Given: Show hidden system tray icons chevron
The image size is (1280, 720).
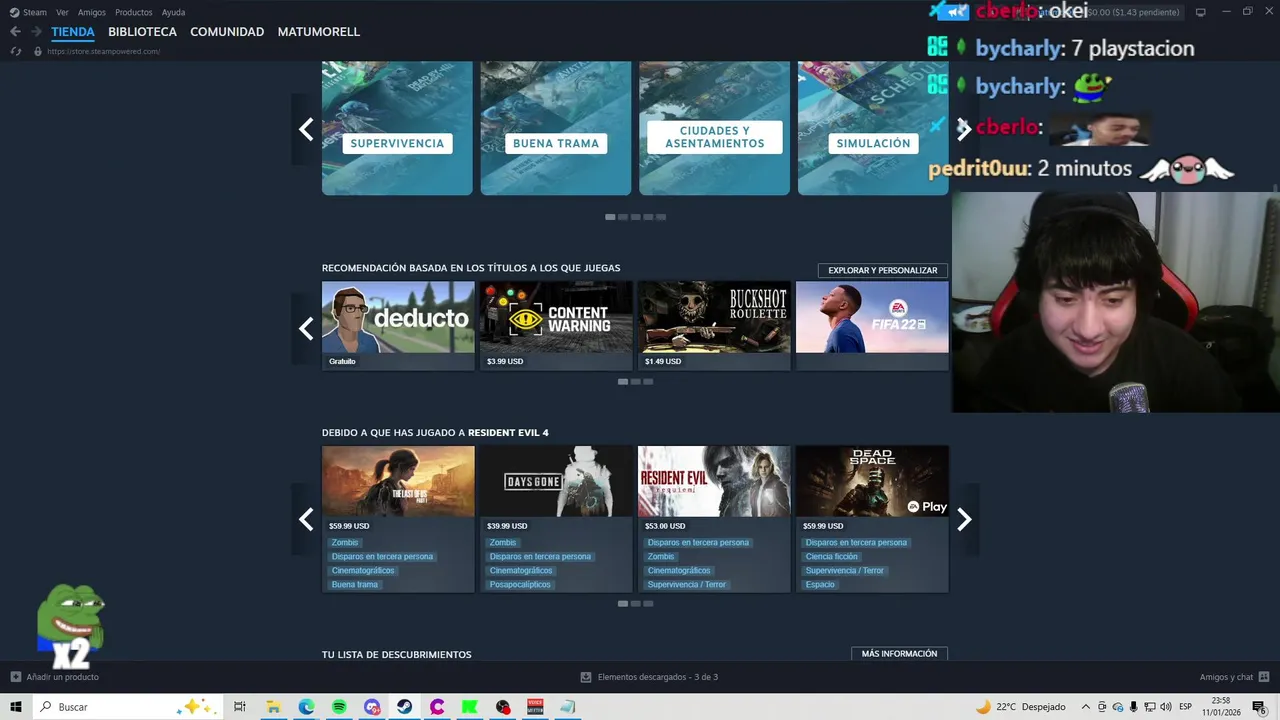Looking at the screenshot, I should (1085, 707).
